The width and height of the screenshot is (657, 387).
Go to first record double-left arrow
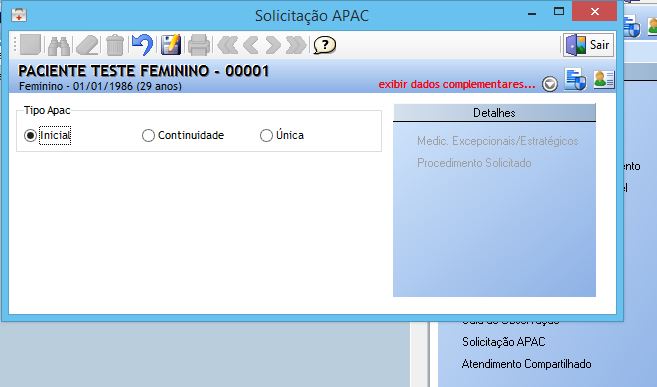pyautogui.click(x=228, y=45)
